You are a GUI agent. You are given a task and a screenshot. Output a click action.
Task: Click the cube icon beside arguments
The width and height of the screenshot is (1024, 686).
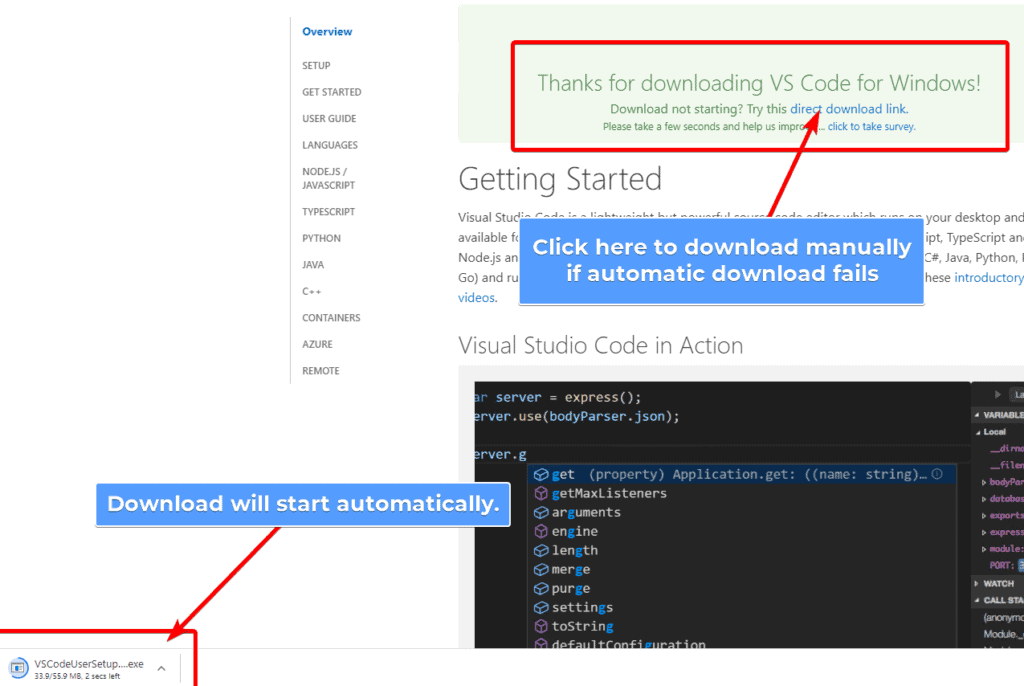click(x=541, y=512)
